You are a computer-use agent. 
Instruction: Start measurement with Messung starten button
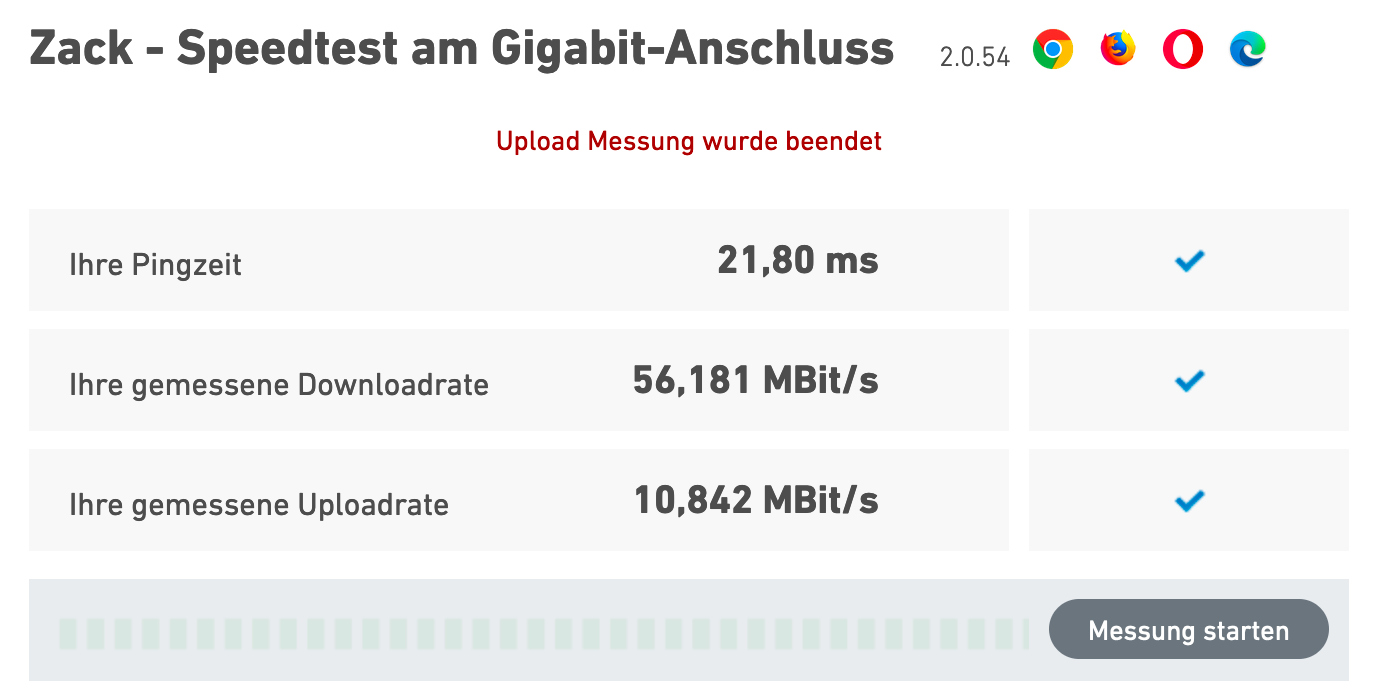(1188, 630)
